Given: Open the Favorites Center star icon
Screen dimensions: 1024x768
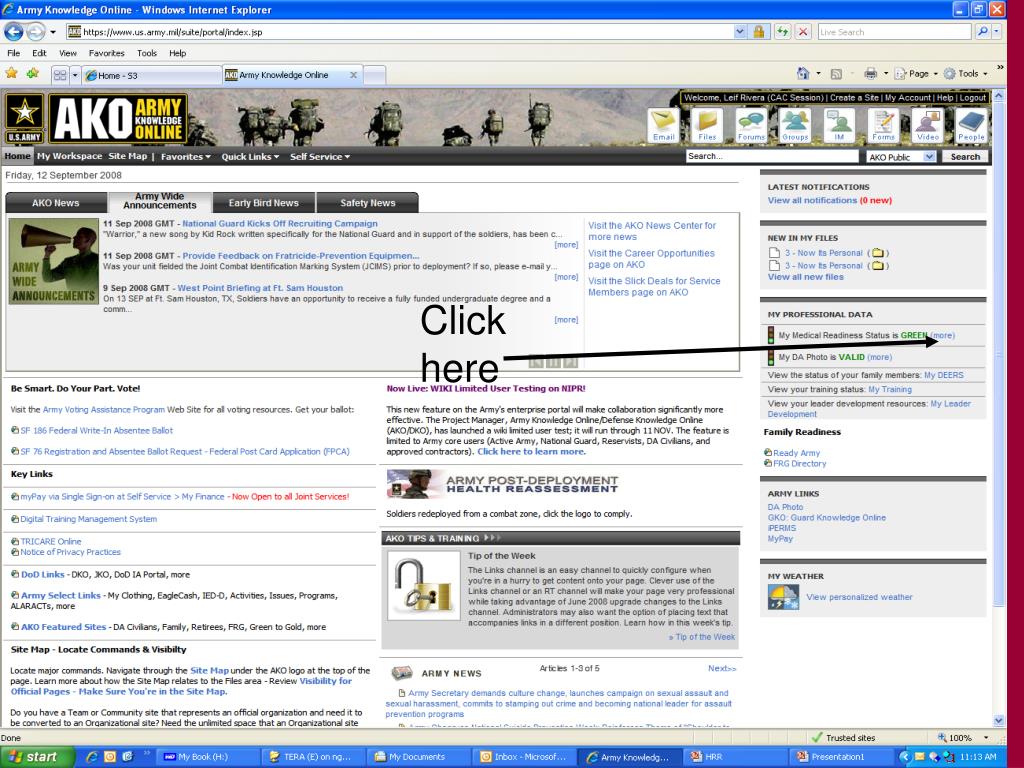Looking at the screenshot, I should click(12, 74).
